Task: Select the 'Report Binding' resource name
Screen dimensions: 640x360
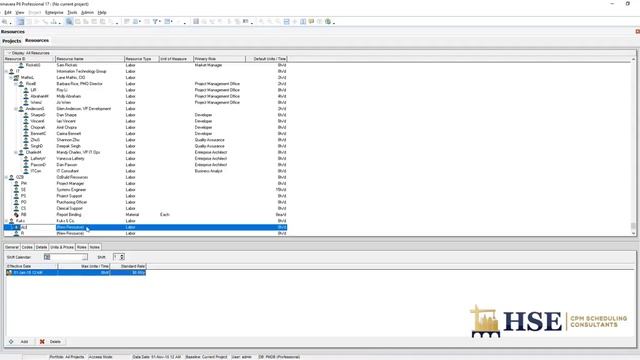Action: [x=69, y=215]
